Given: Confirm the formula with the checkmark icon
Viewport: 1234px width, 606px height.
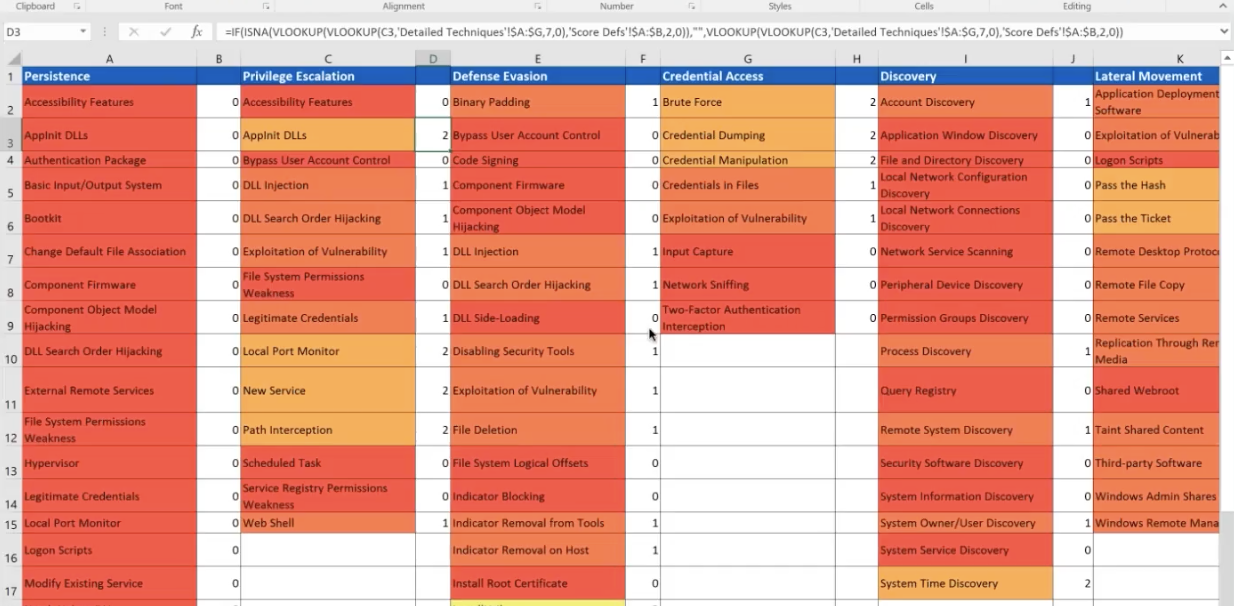Looking at the screenshot, I should tap(165, 32).
